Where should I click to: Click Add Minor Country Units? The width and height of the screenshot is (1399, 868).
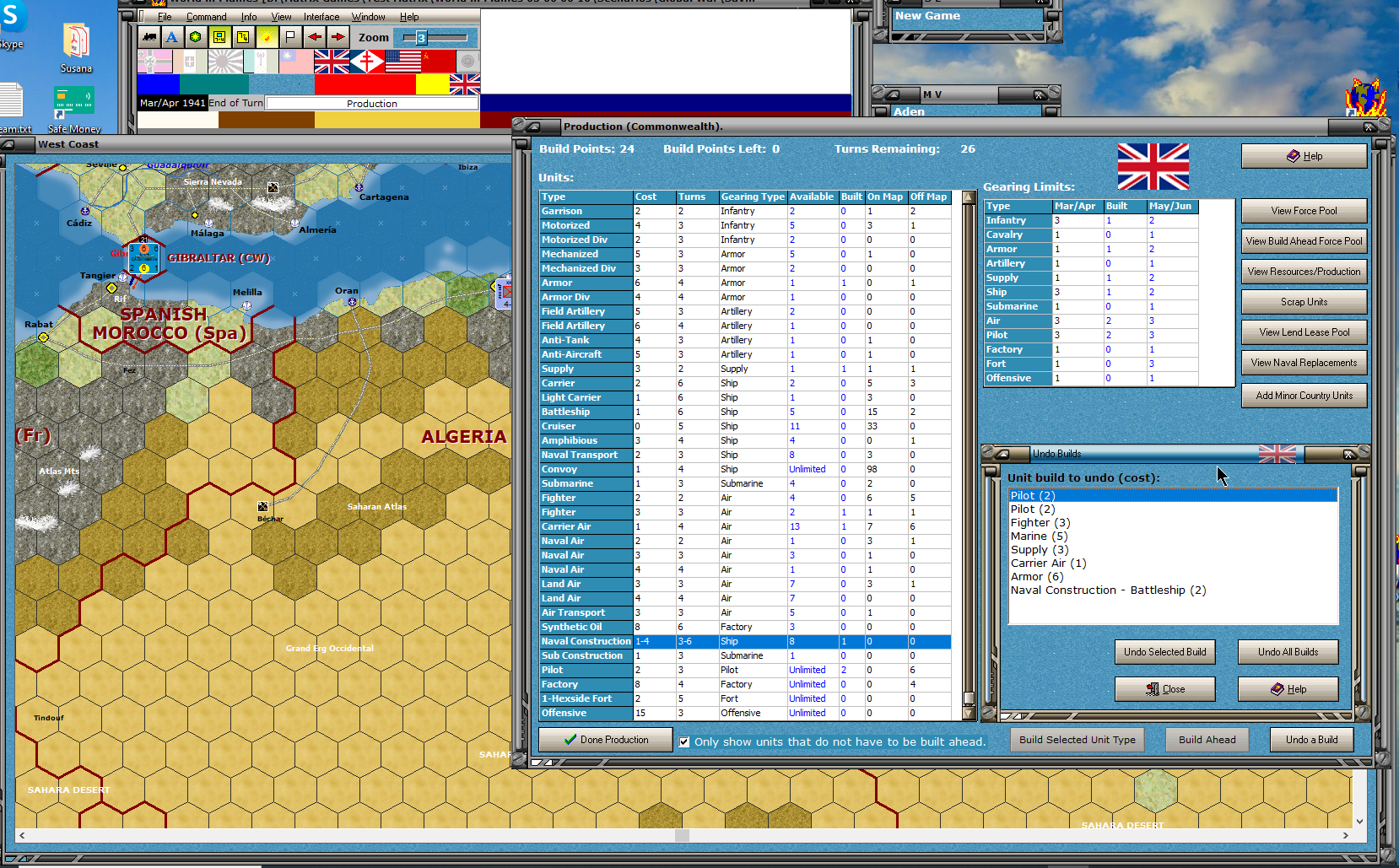[1304, 396]
